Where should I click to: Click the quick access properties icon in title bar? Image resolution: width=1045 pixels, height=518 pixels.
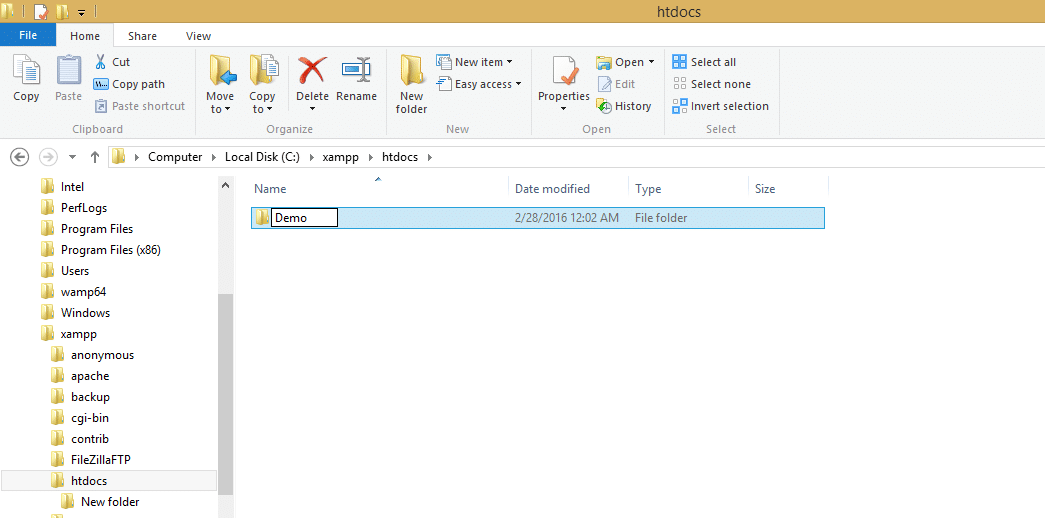pyautogui.click(x=41, y=11)
